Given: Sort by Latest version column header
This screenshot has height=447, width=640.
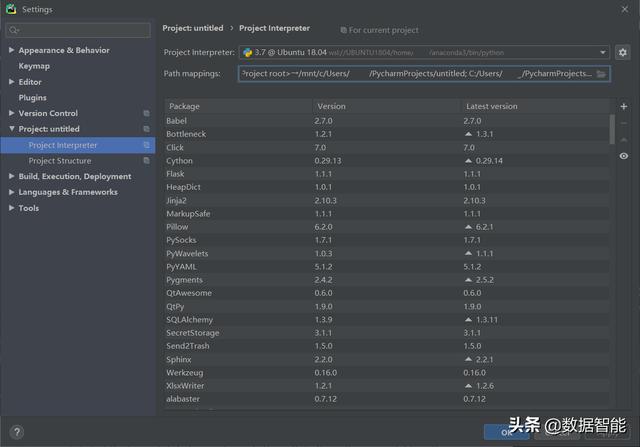Looking at the screenshot, I should click(536, 106).
